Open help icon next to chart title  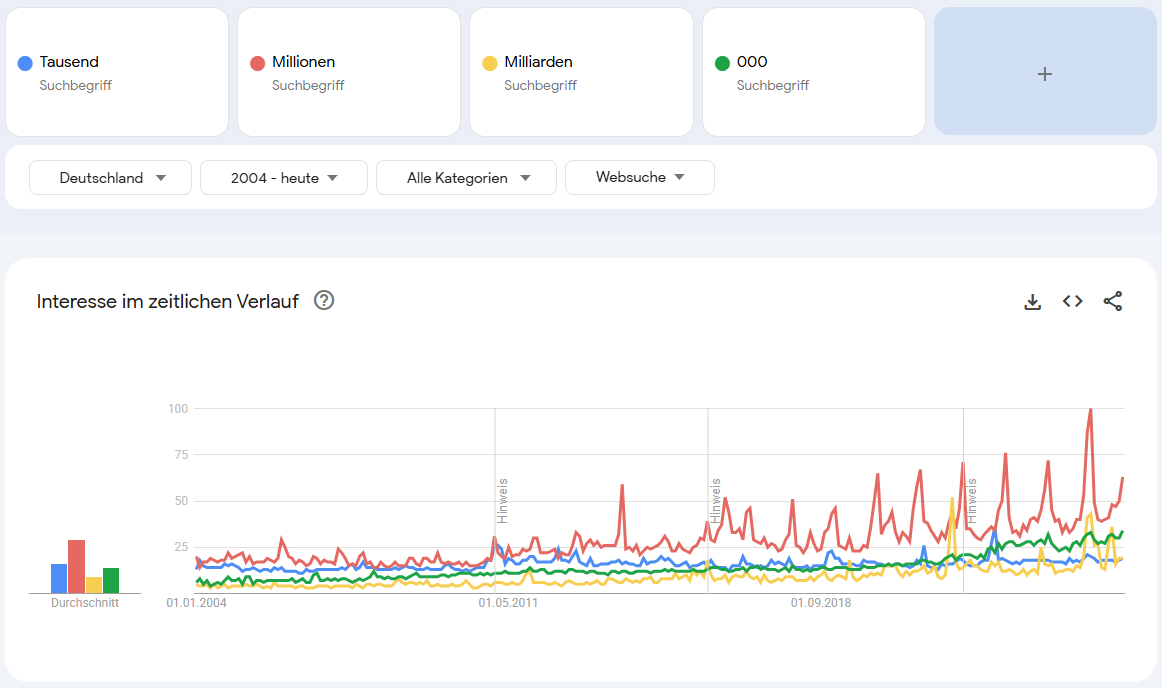324,301
